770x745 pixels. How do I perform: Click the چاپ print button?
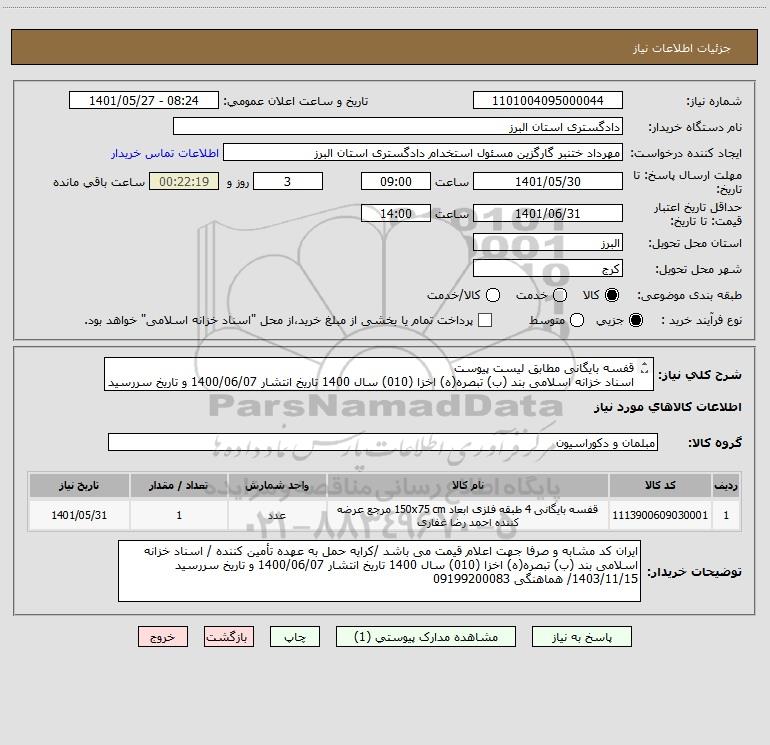[295, 637]
